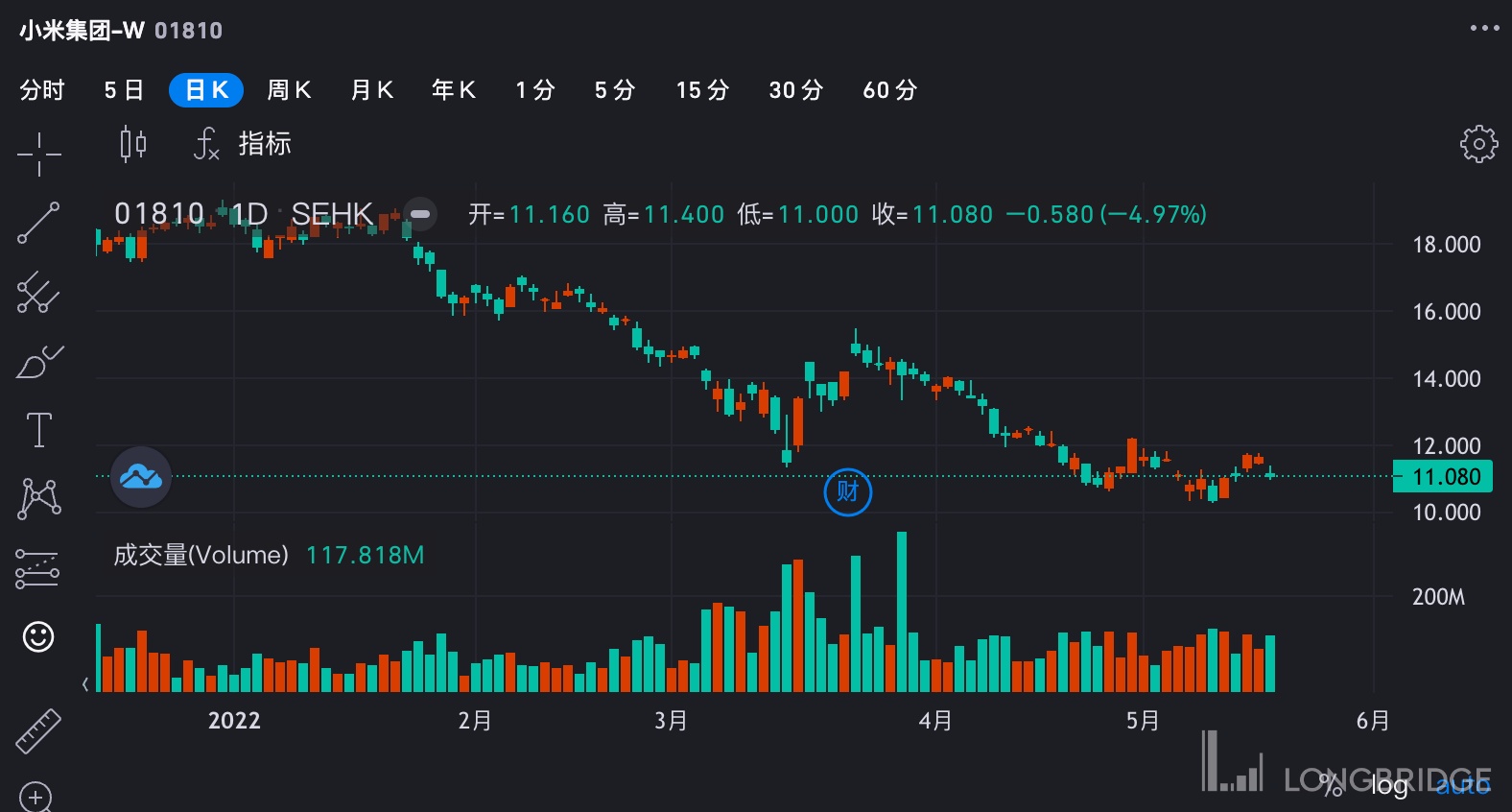Click the 117.818M volume value

[365, 555]
